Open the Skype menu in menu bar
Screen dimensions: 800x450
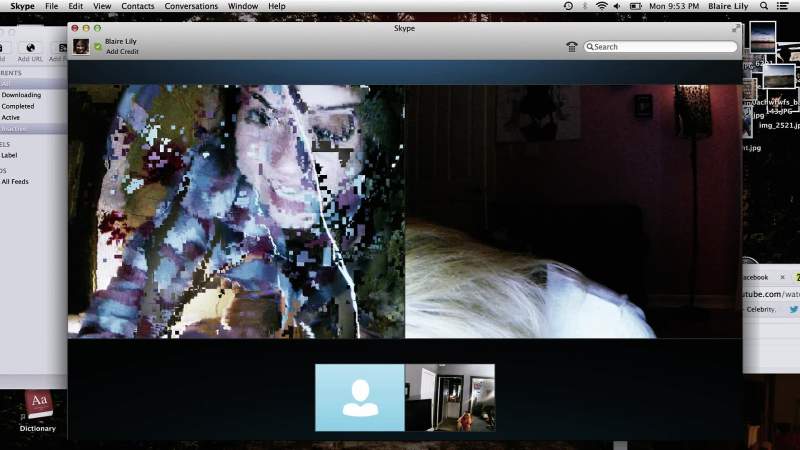coord(22,6)
